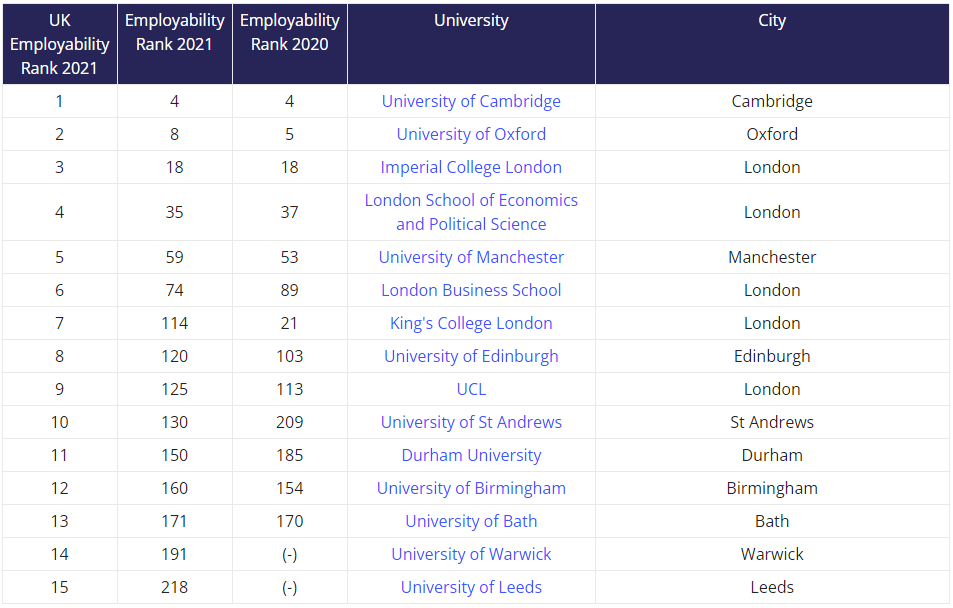Visit the University of Birmingham link
953x608 pixels.
point(471,488)
